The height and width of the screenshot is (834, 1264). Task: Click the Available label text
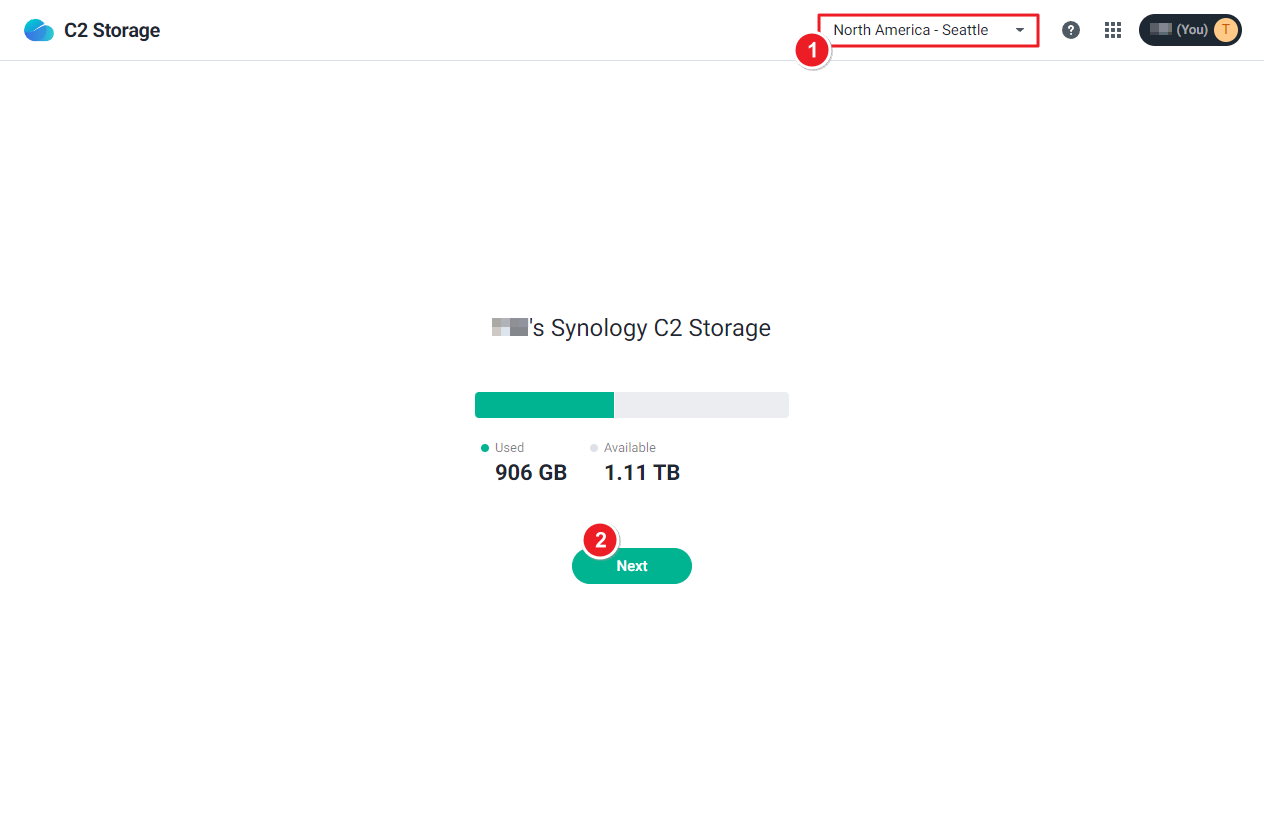[630, 448]
